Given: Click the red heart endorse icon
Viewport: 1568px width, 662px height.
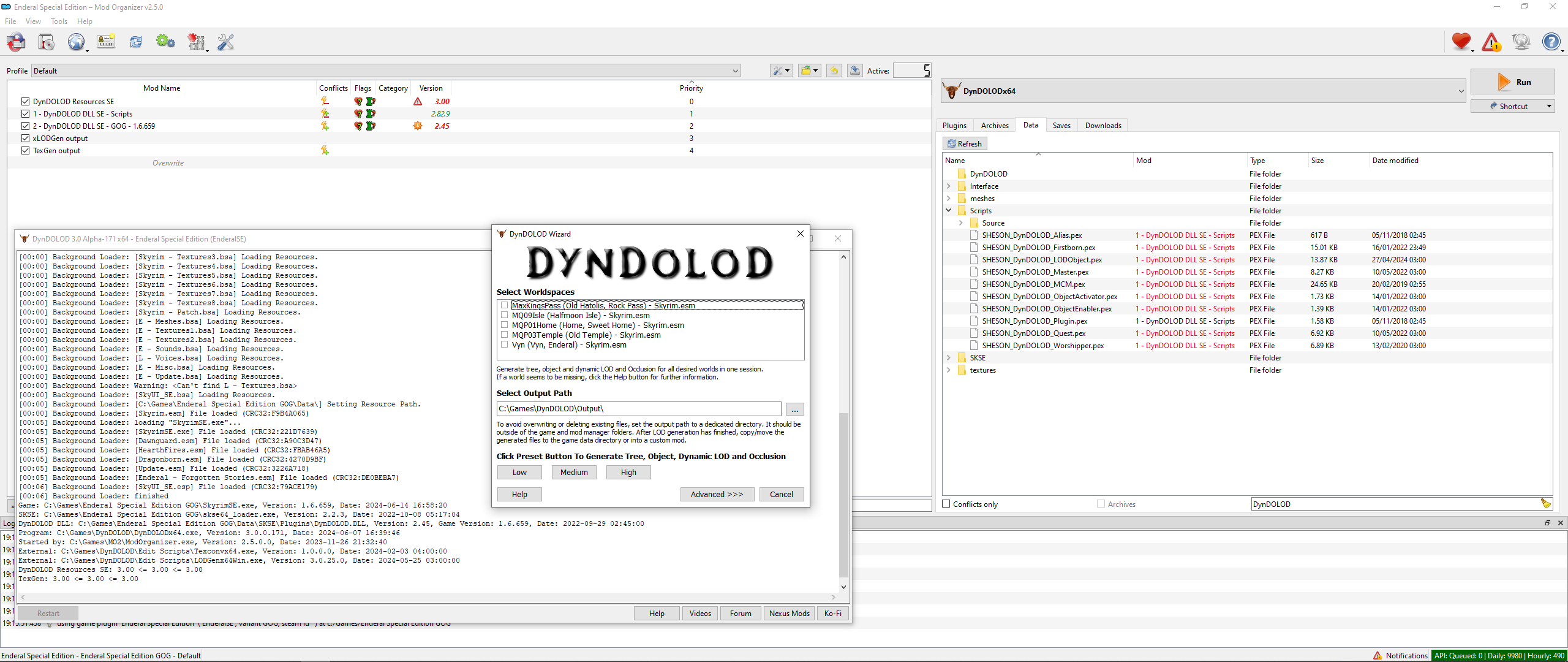Looking at the screenshot, I should (1461, 42).
